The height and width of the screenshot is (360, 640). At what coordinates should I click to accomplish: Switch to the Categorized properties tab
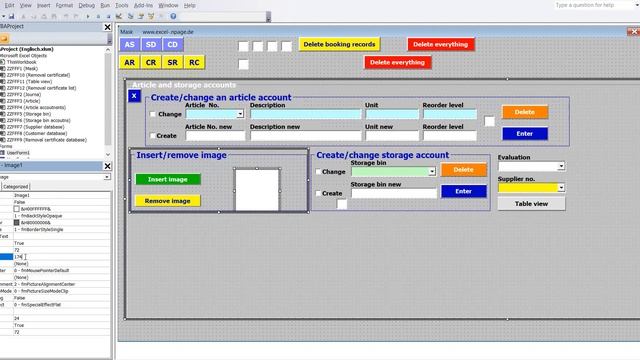pos(16,187)
